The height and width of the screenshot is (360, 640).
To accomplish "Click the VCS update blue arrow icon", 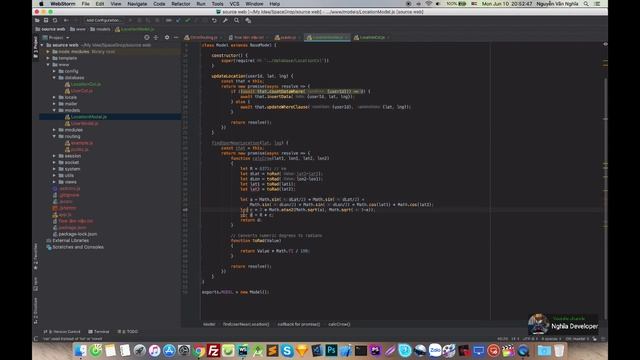I will coord(178,20).
